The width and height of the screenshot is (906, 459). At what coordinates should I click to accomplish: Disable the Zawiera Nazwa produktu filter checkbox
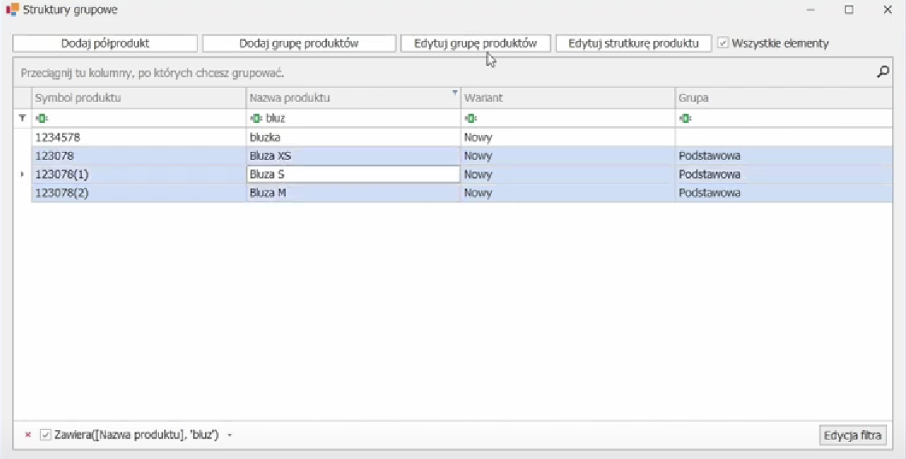46,435
